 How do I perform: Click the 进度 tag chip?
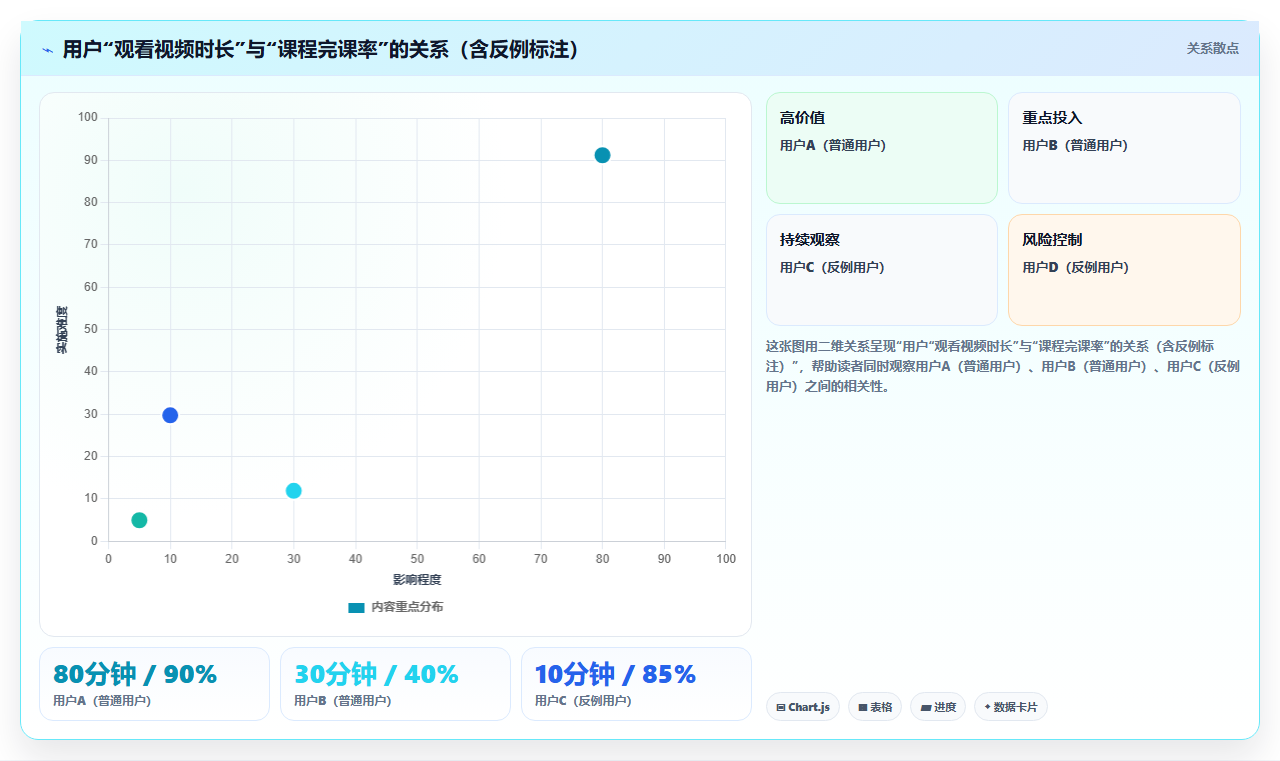tap(938, 707)
